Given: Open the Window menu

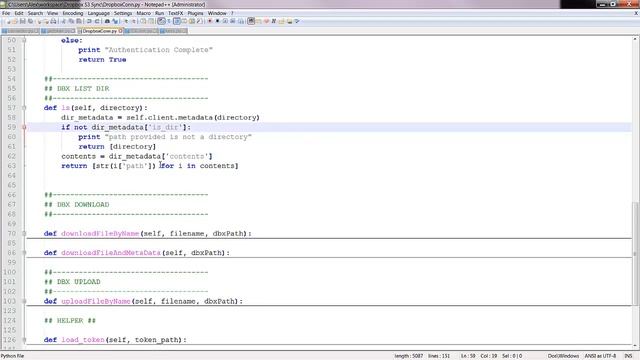Looking at the screenshot, I should pyautogui.click(x=217, y=13).
